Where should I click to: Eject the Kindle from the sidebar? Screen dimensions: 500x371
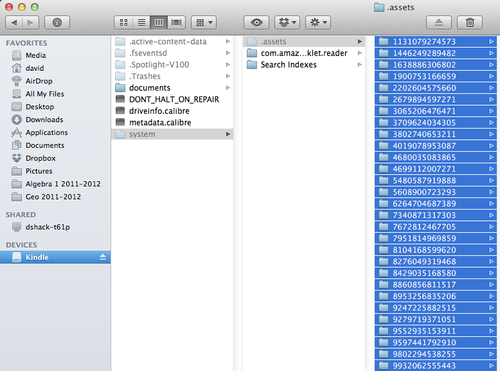point(103,257)
